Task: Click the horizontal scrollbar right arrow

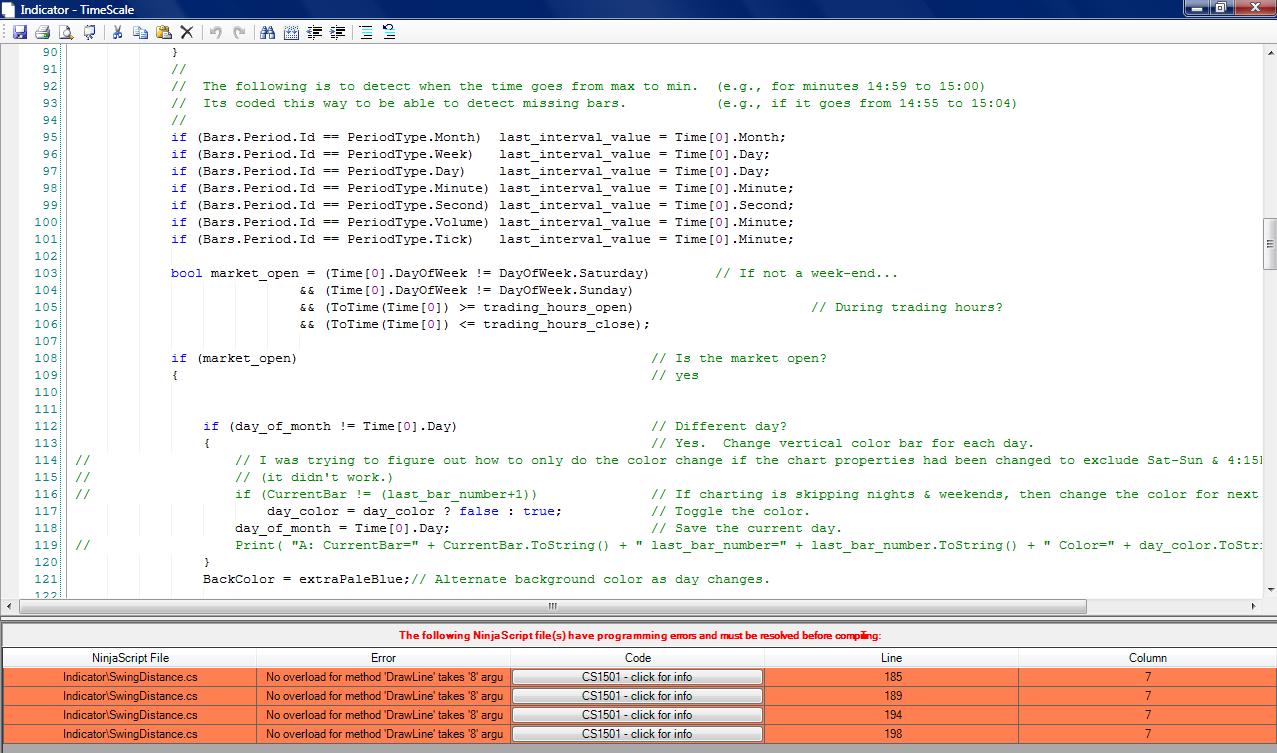Action: [x=1255, y=607]
